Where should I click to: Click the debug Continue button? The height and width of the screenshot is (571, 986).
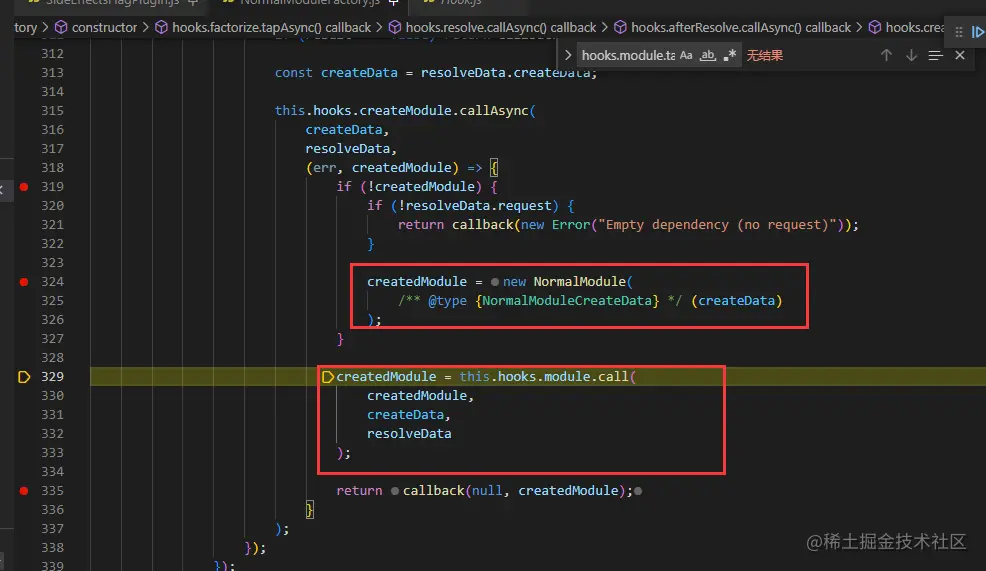(978, 32)
